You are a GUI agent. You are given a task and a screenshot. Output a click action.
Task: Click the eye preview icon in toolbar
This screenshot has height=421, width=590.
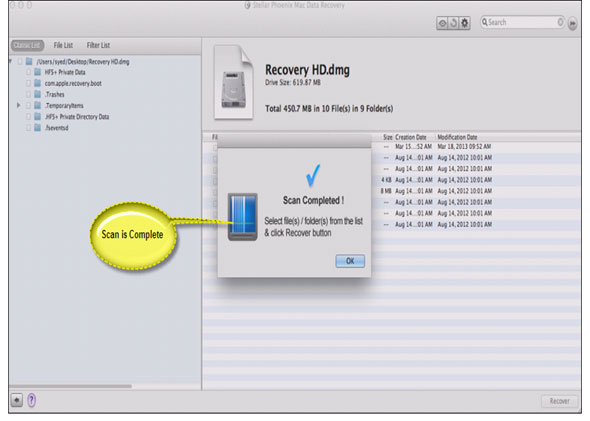coord(442,23)
